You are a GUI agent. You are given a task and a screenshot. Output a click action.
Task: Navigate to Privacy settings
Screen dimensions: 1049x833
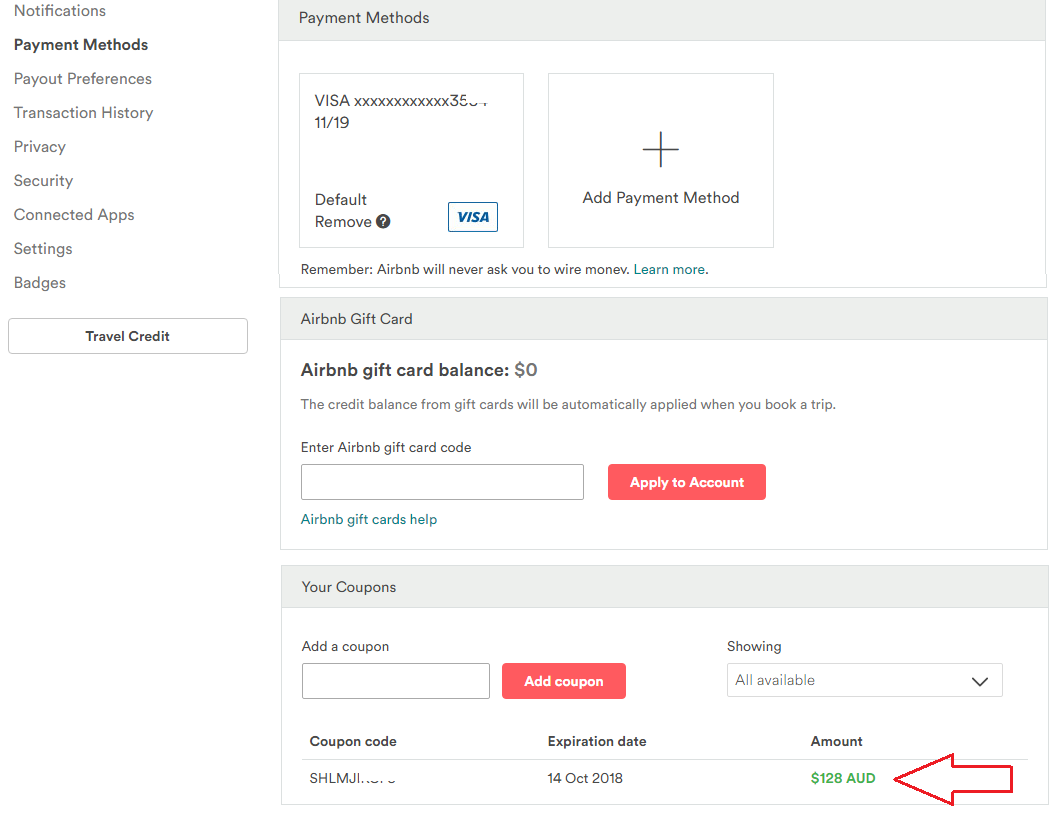(x=40, y=147)
